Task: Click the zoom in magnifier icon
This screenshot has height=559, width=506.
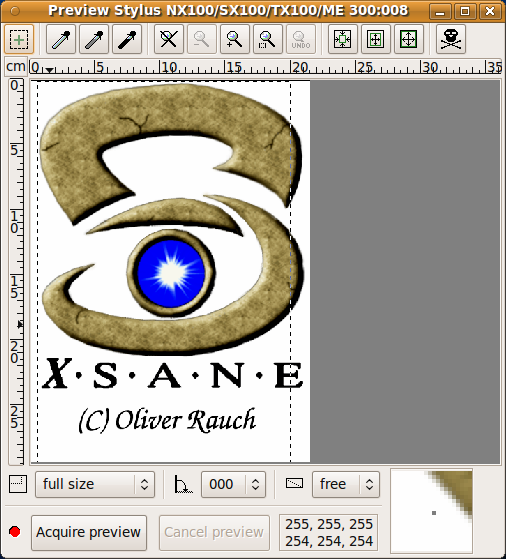Action: click(235, 39)
